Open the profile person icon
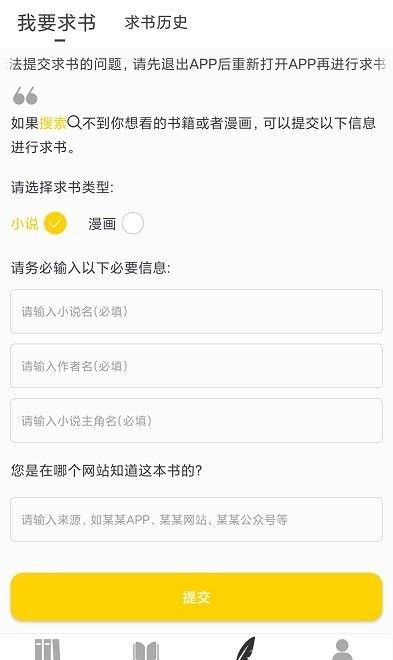The height and width of the screenshot is (660, 393). pyautogui.click(x=342, y=649)
